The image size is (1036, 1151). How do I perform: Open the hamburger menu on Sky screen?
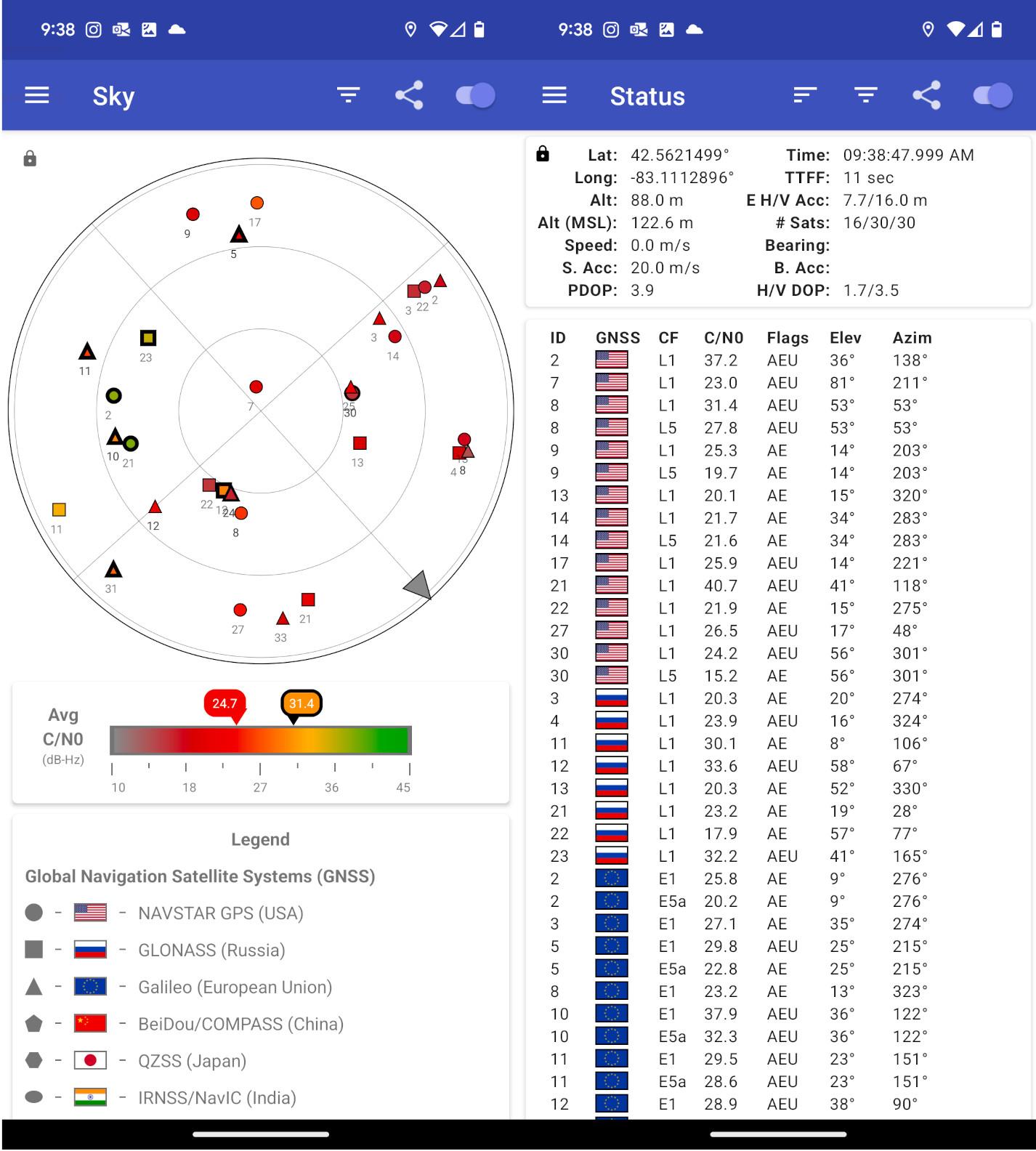37,95
